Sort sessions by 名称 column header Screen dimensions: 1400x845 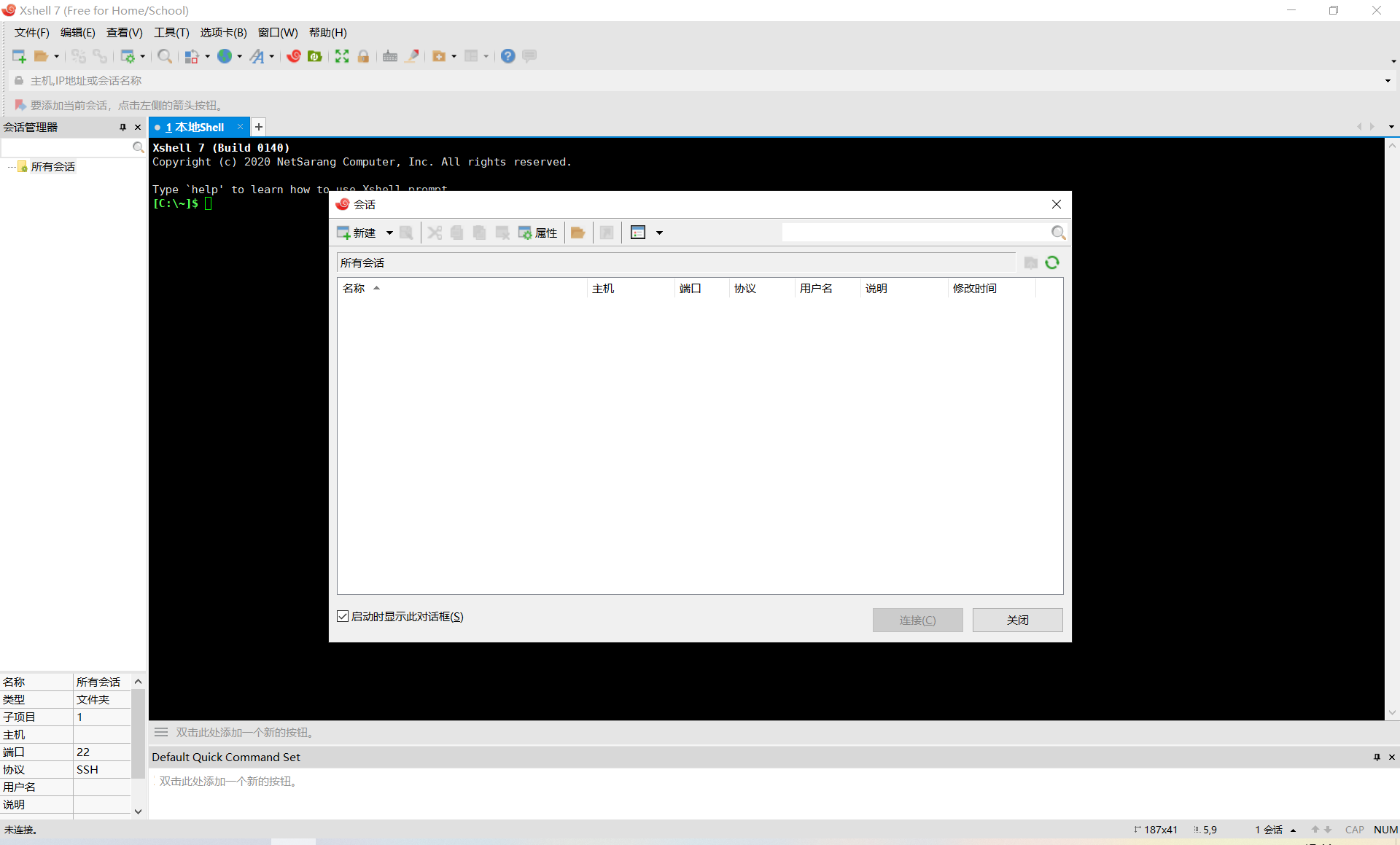(354, 288)
